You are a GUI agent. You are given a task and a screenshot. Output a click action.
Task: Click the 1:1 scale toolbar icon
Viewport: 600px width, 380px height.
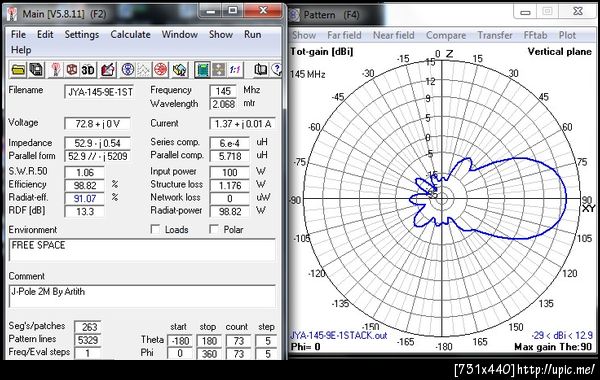click(235, 70)
